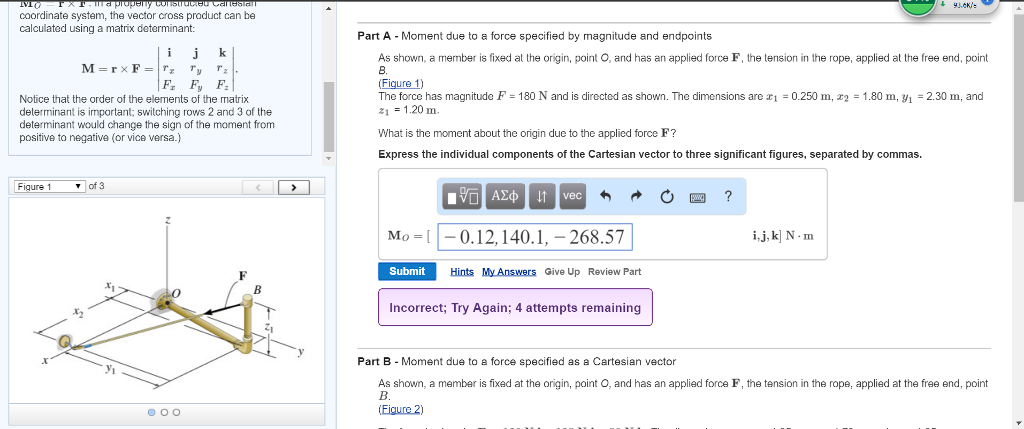Open the My Answers link
The image size is (1024, 429).
(x=508, y=272)
